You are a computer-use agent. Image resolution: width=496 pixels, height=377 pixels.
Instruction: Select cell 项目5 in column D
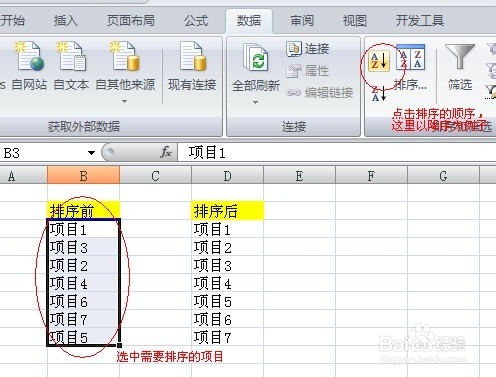tap(227, 301)
